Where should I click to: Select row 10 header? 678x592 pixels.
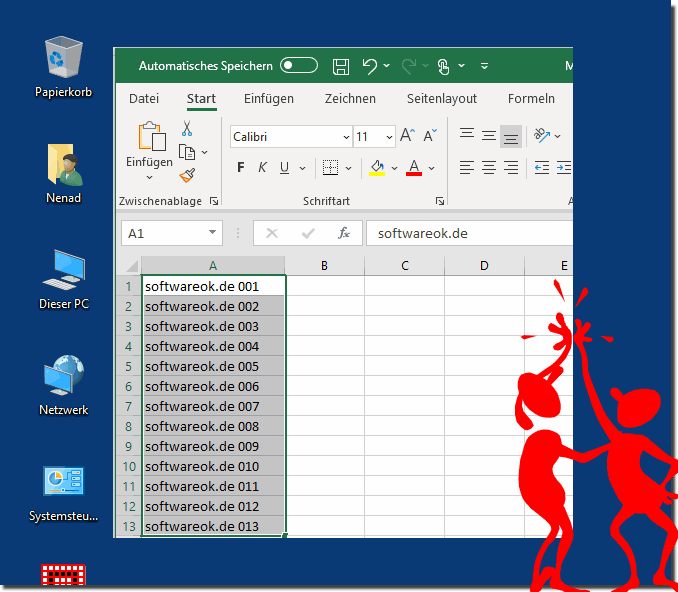(129, 467)
